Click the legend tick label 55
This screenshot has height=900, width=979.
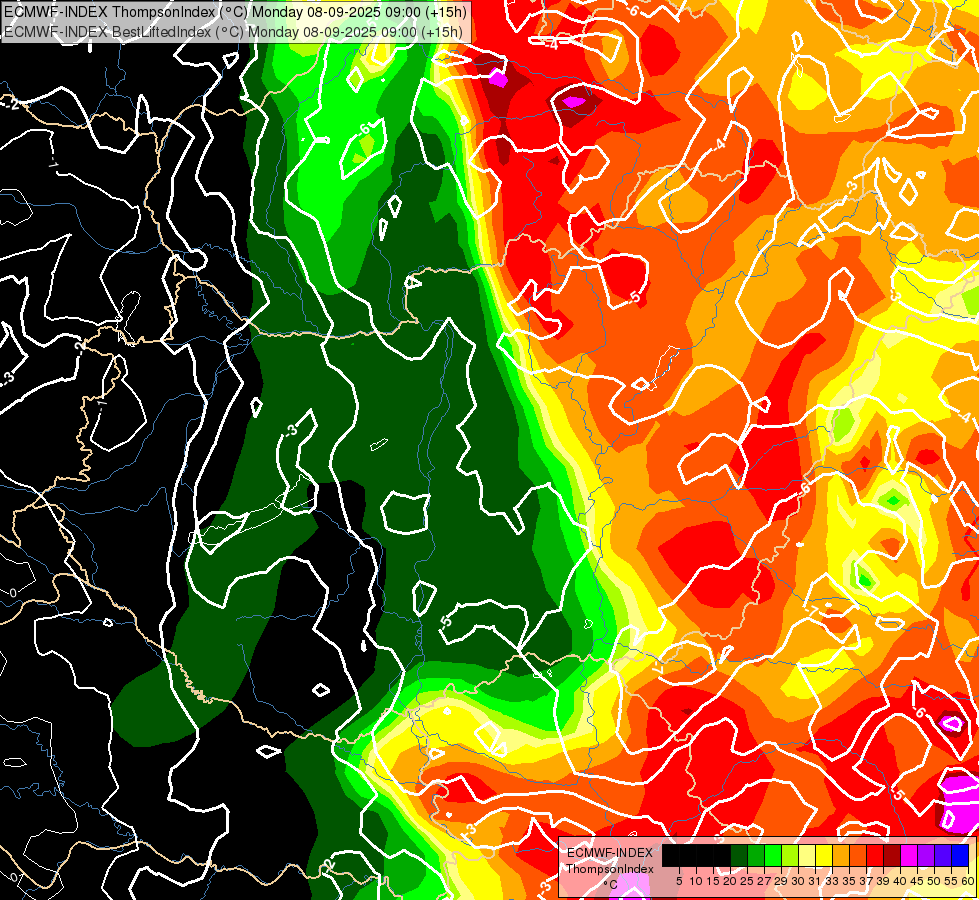click(950, 881)
